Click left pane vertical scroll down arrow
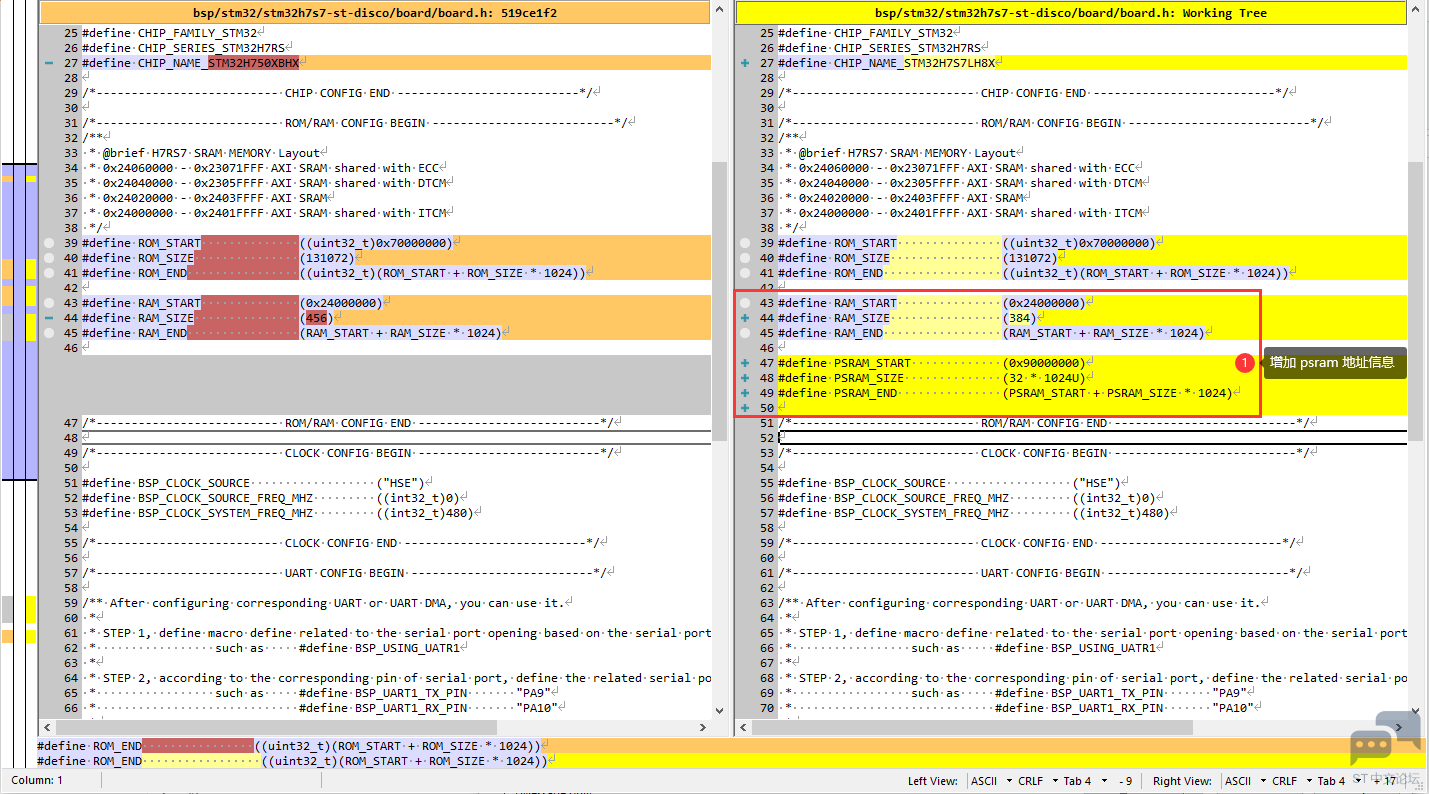Screen dimensions: 1429x794 point(719,711)
